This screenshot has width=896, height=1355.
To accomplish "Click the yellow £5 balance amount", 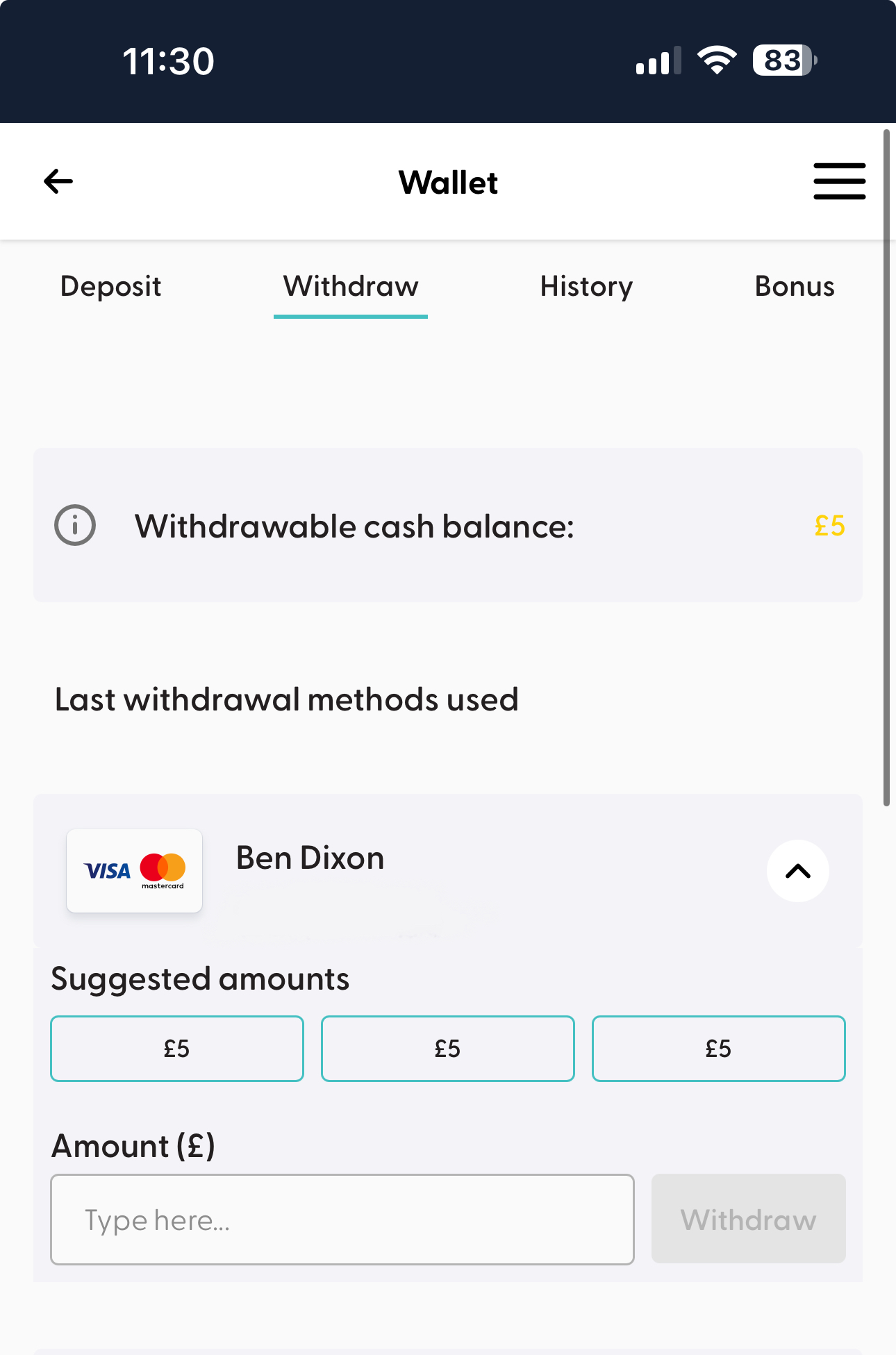I will pos(829,526).
